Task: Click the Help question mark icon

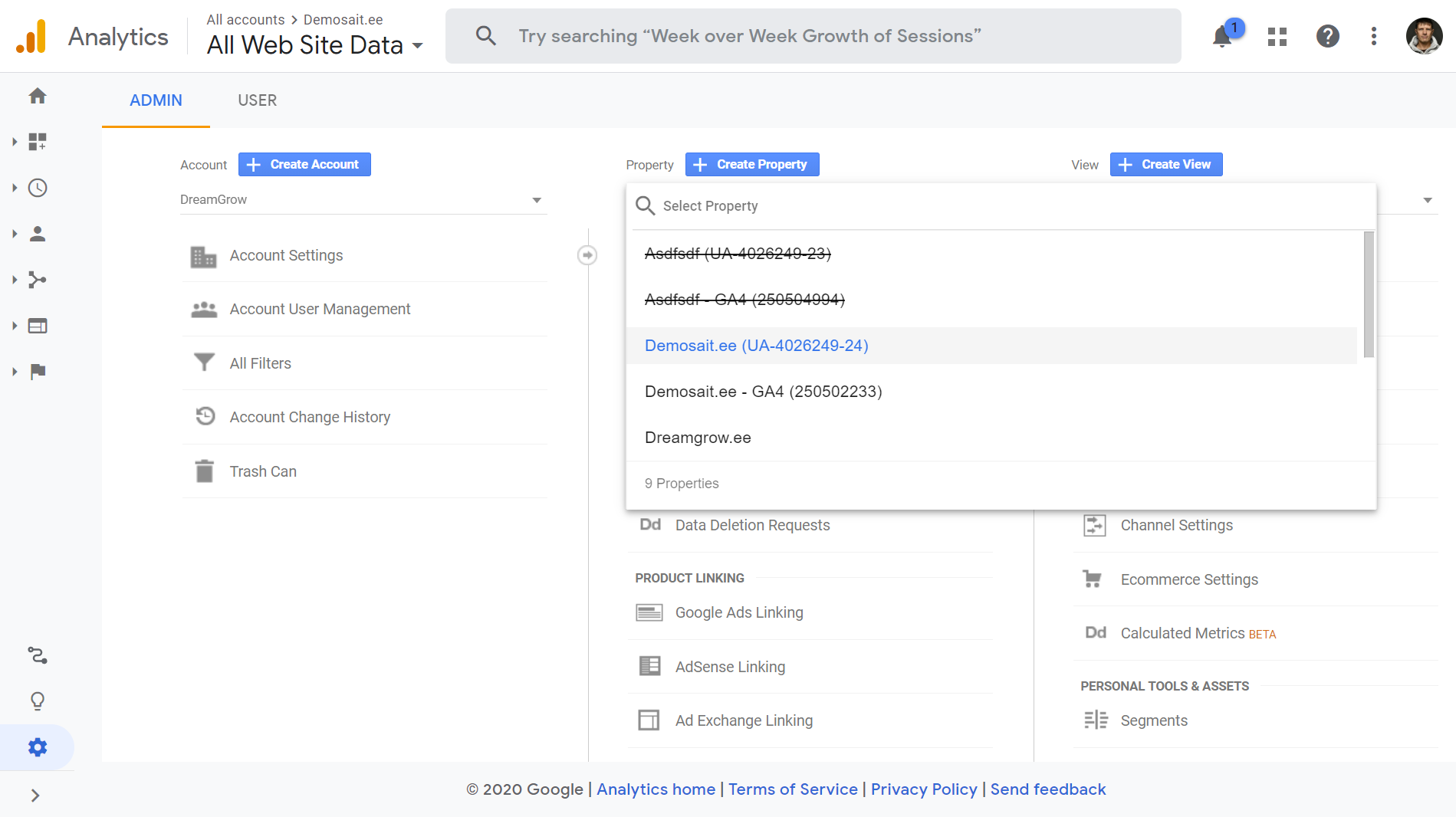Action: pyautogui.click(x=1327, y=36)
